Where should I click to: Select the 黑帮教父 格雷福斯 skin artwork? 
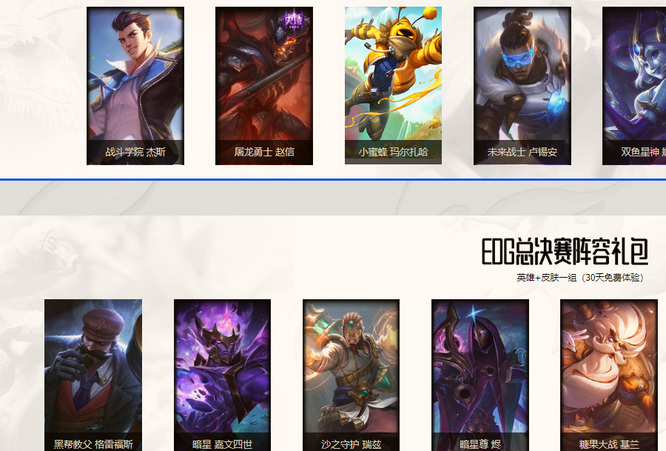pyautogui.click(x=93, y=375)
